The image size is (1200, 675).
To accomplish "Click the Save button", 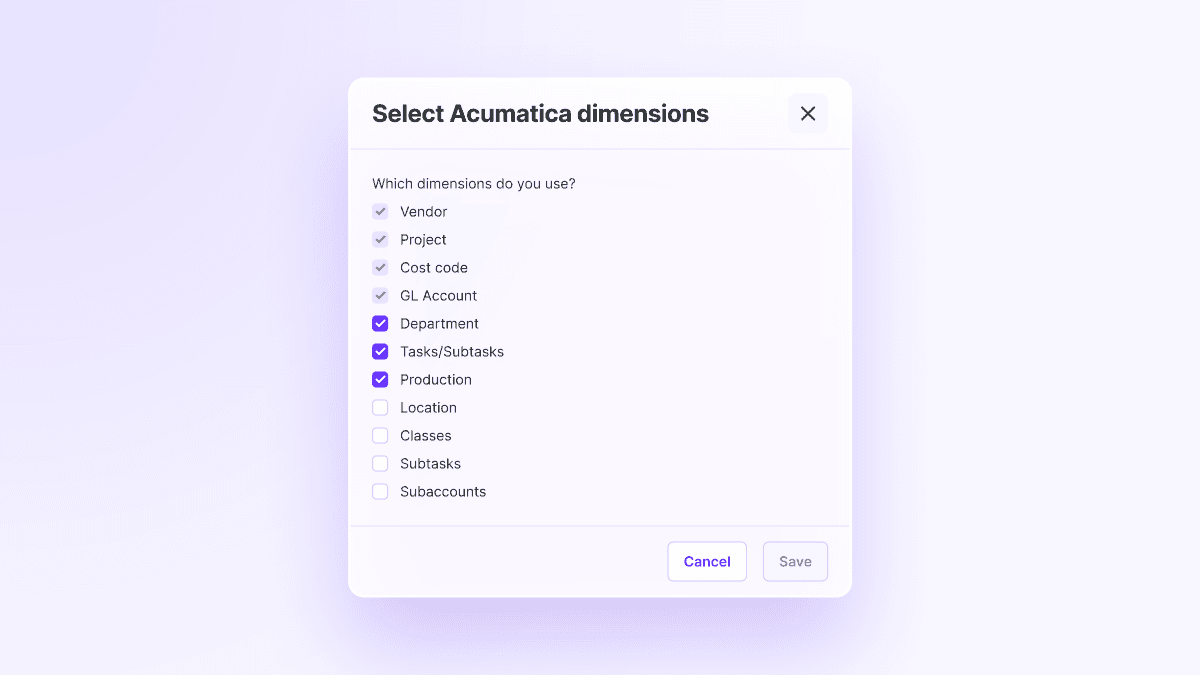I will click(795, 561).
